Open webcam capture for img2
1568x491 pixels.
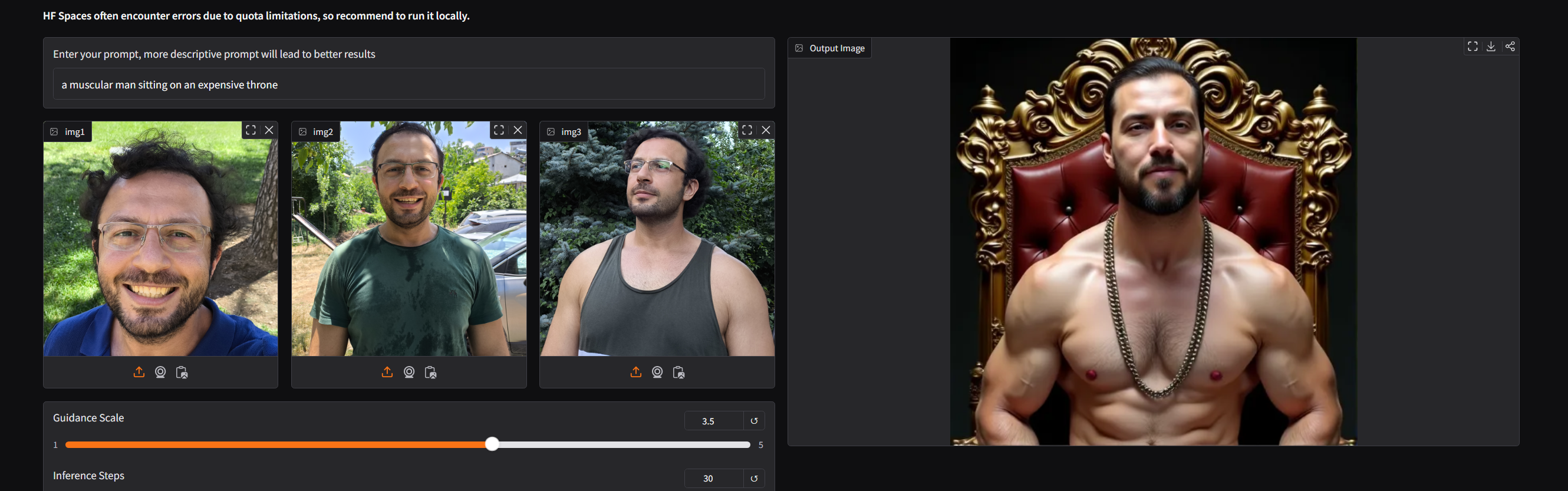[409, 373]
